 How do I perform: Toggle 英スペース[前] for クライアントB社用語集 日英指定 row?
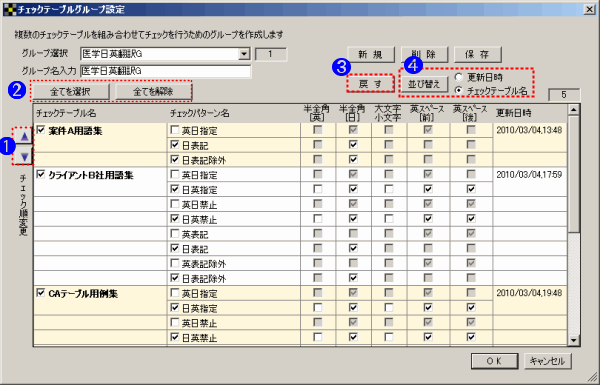(x=428, y=189)
